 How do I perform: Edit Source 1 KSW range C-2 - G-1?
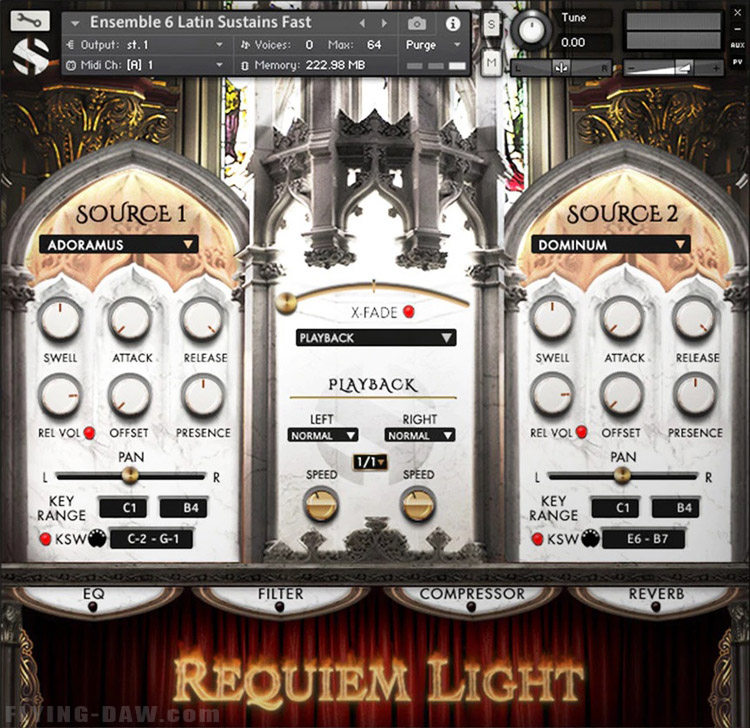click(152, 539)
